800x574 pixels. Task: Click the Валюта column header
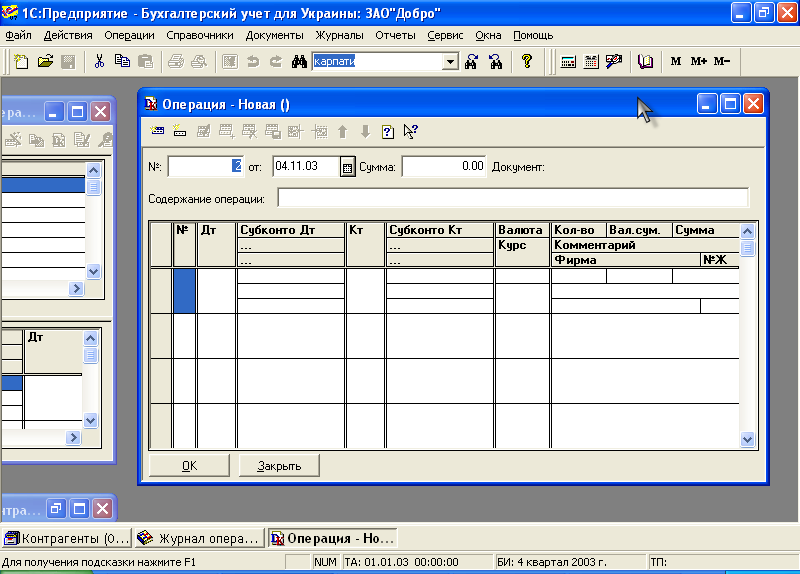coord(522,230)
